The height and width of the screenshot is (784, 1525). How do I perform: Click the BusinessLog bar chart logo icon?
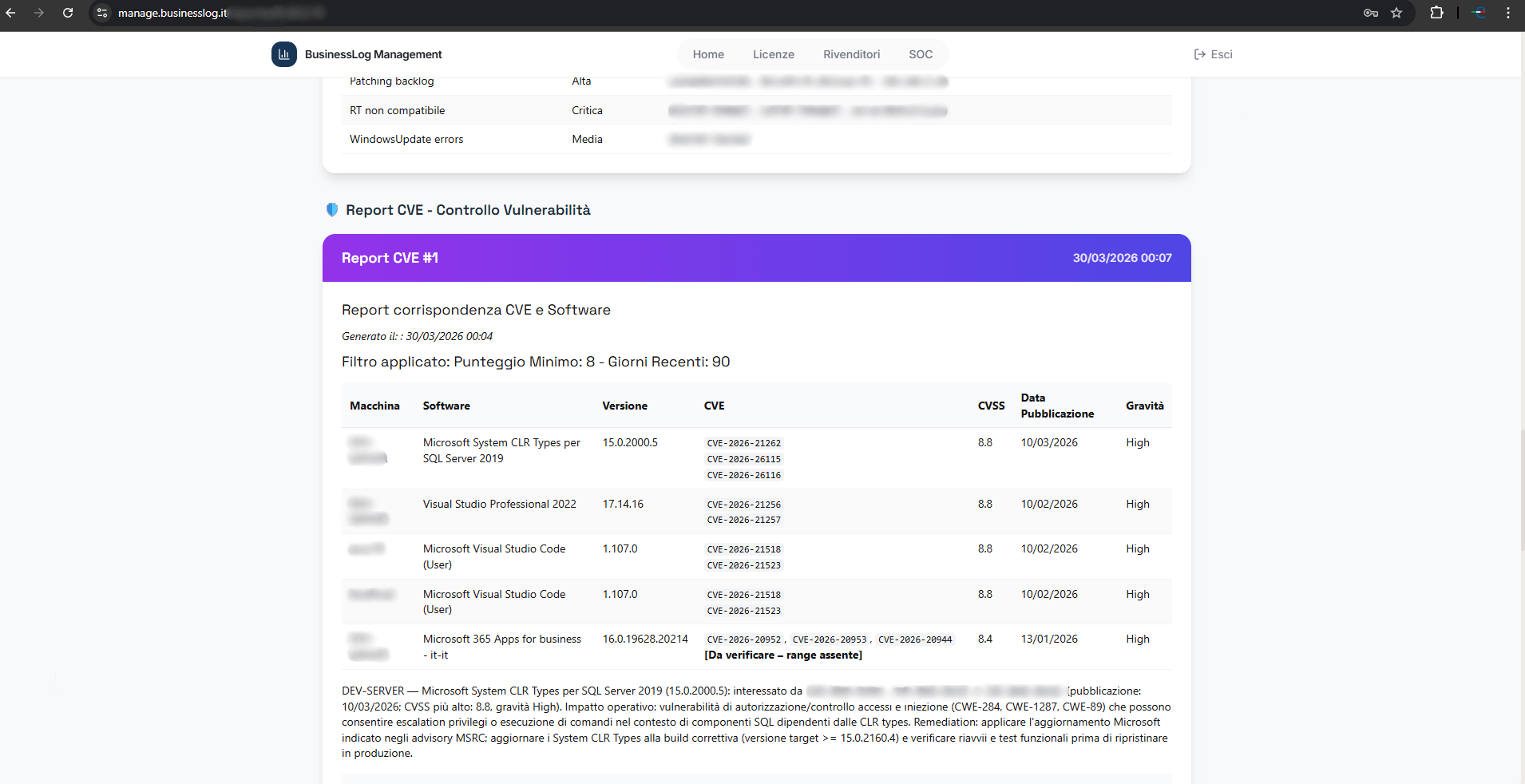click(283, 53)
